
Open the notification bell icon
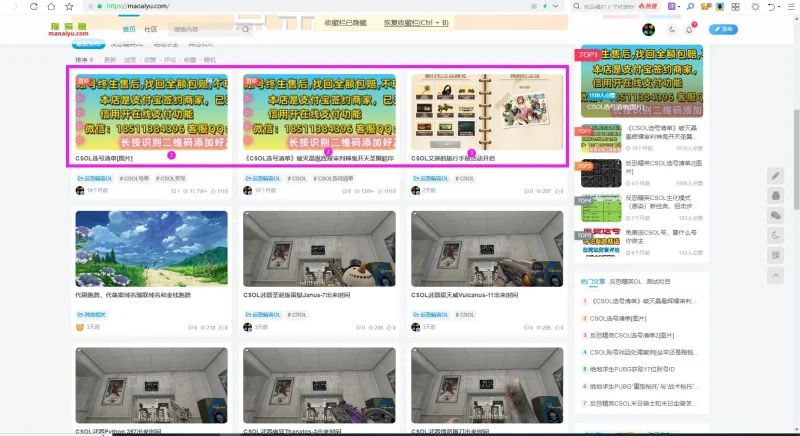[689, 30]
